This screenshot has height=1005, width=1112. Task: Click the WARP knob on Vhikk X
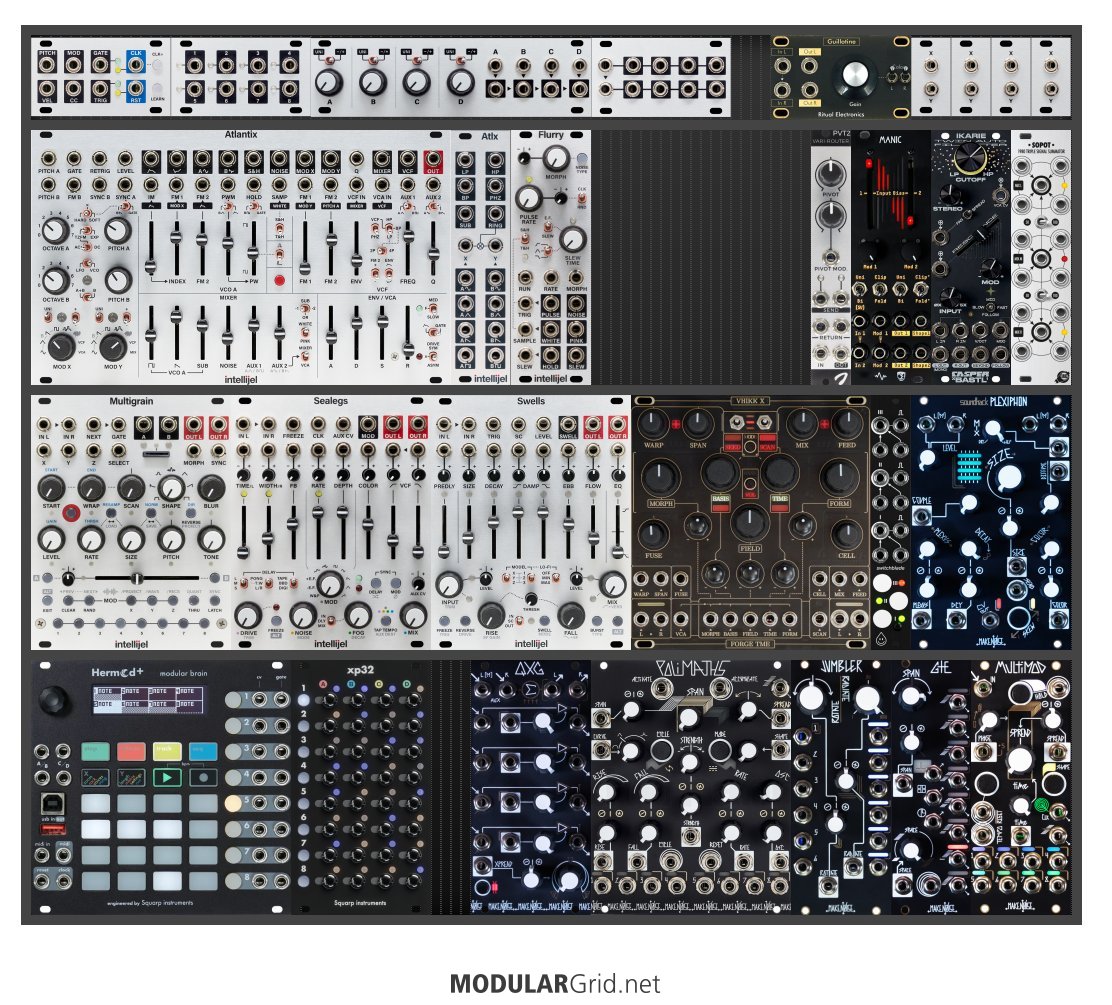click(x=652, y=424)
